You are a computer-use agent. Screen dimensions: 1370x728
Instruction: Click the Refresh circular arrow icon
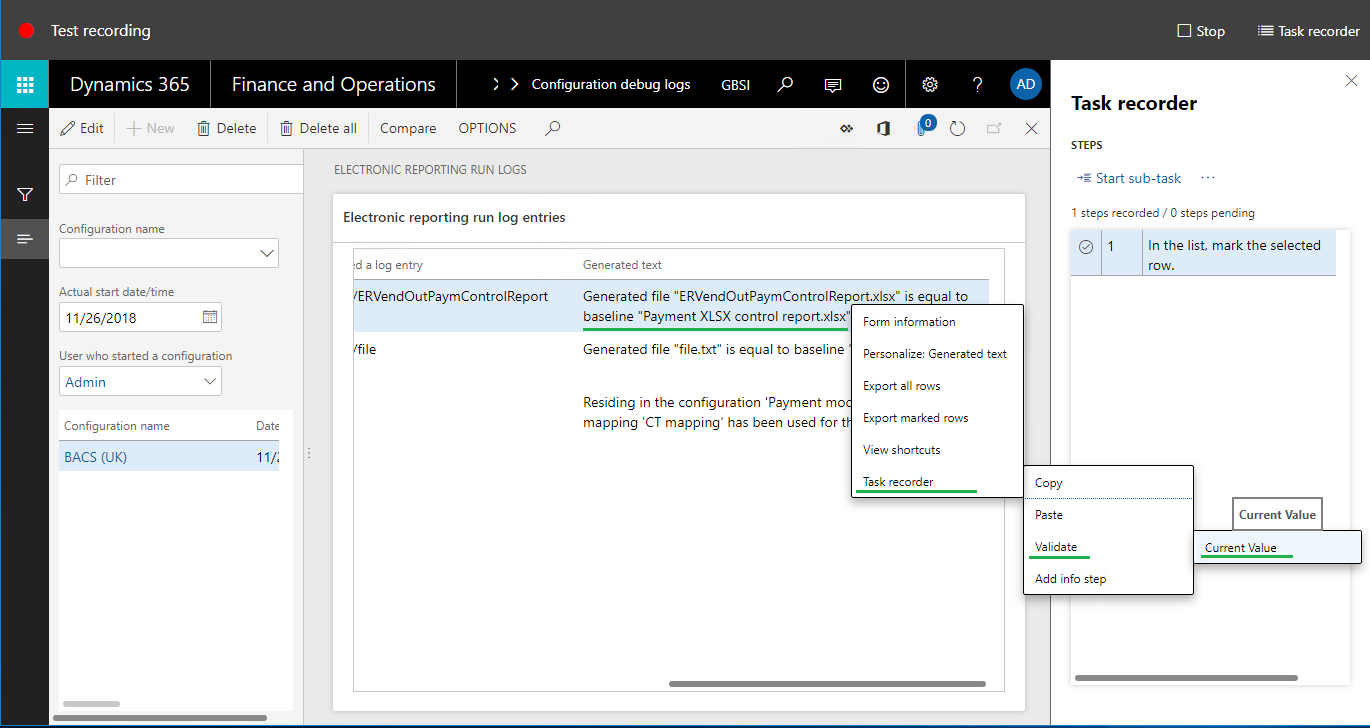pos(957,128)
